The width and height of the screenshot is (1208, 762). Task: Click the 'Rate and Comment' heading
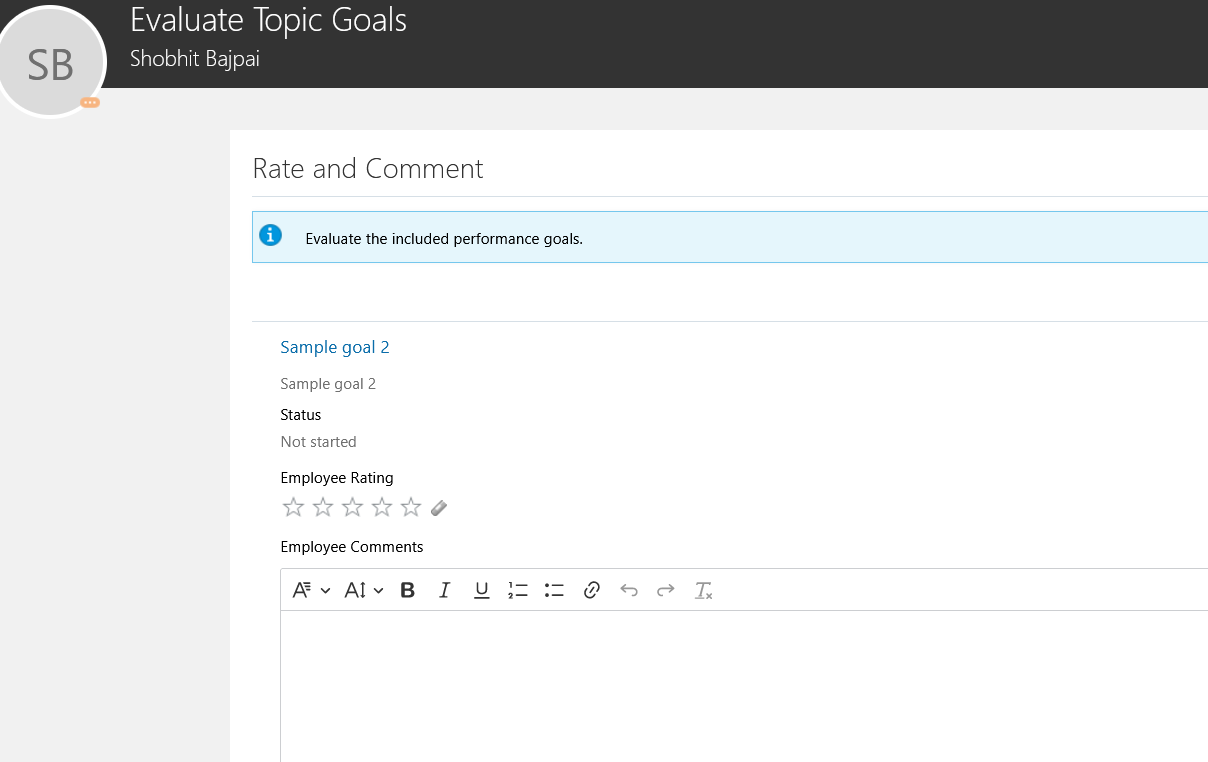[367, 168]
